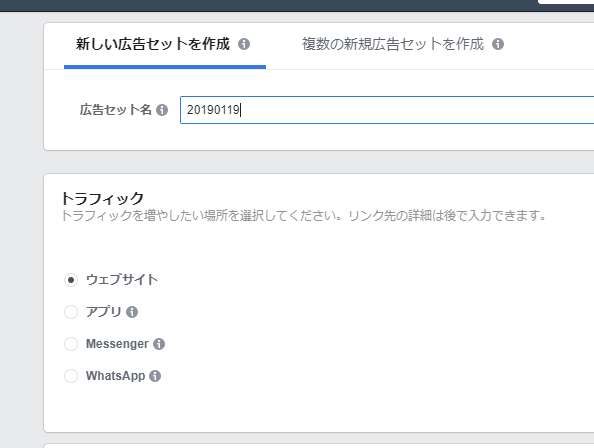This screenshot has width=594, height=448.
Task: Click the 広告セット名 field label
Action: pyautogui.click(x=116, y=110)
